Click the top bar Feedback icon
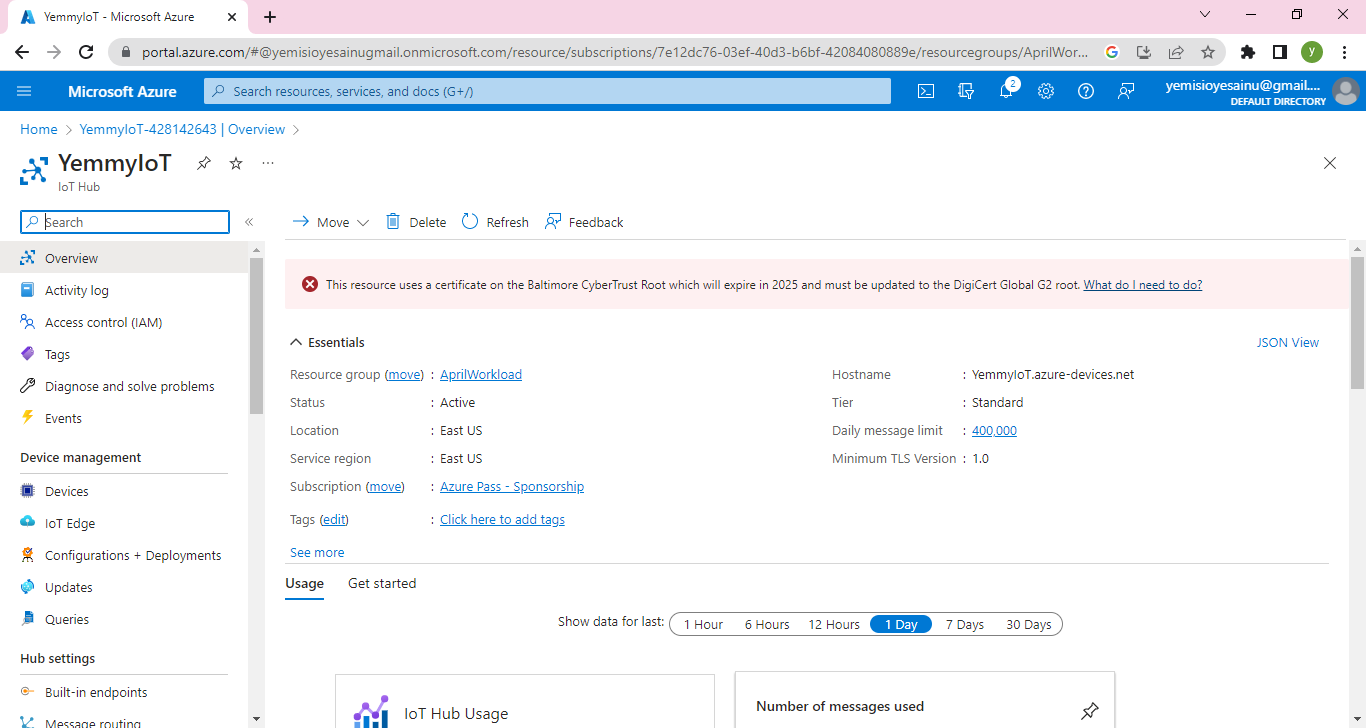1366x728 pixels. (x=1126, y=91)
